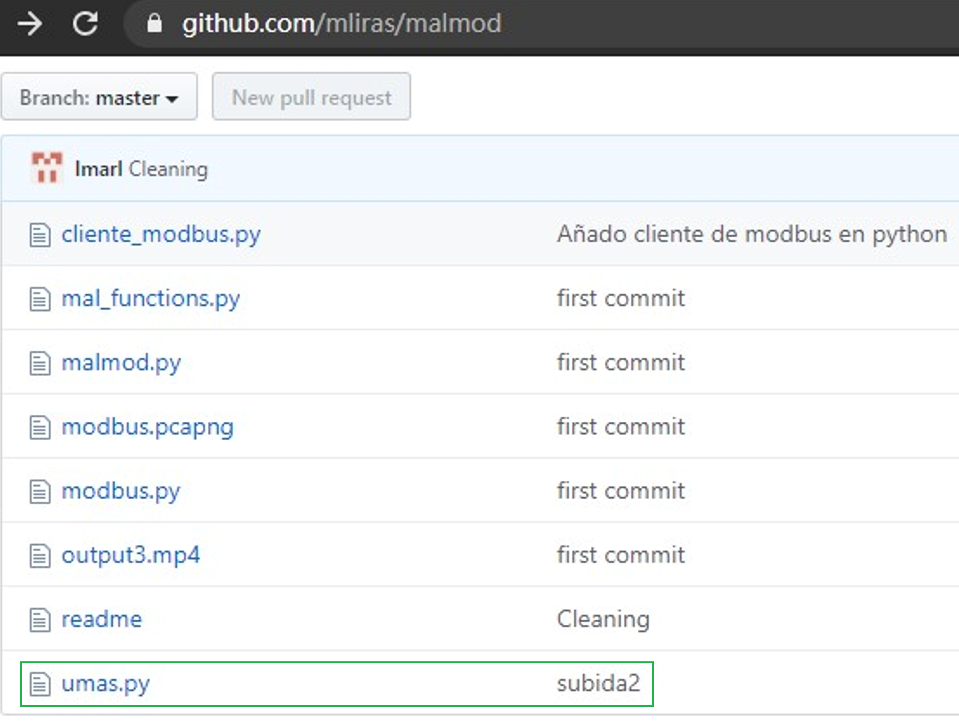Click the padlock site security icon
Image resolution: width=959 pixels, height=721 pixels.
coord(155,23)
